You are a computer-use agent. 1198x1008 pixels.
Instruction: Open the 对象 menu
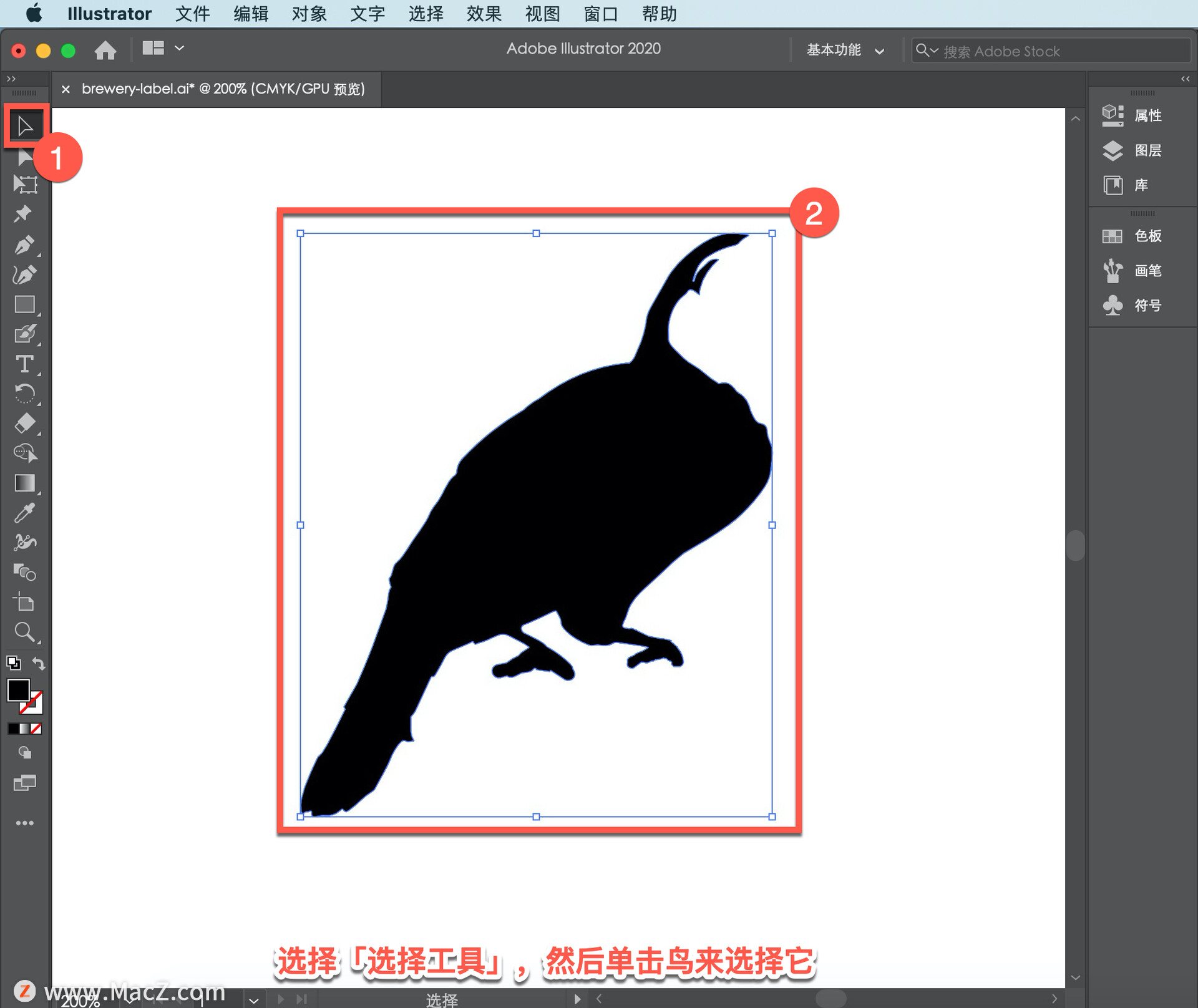(309, 14)
